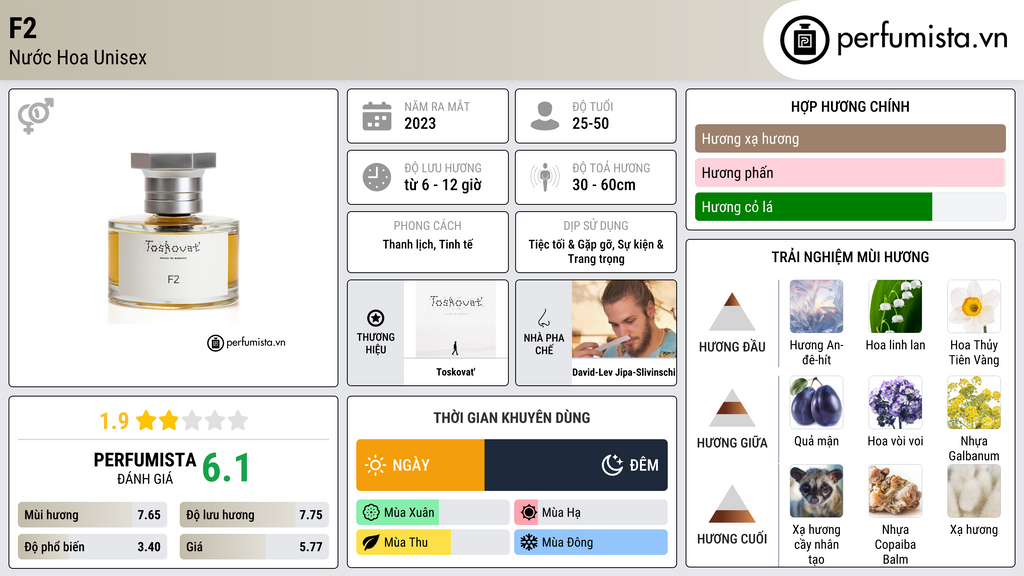Select the Mùa Thu season bar
The width and height of the screenshot is (1024, 576).
click(433, 542)
